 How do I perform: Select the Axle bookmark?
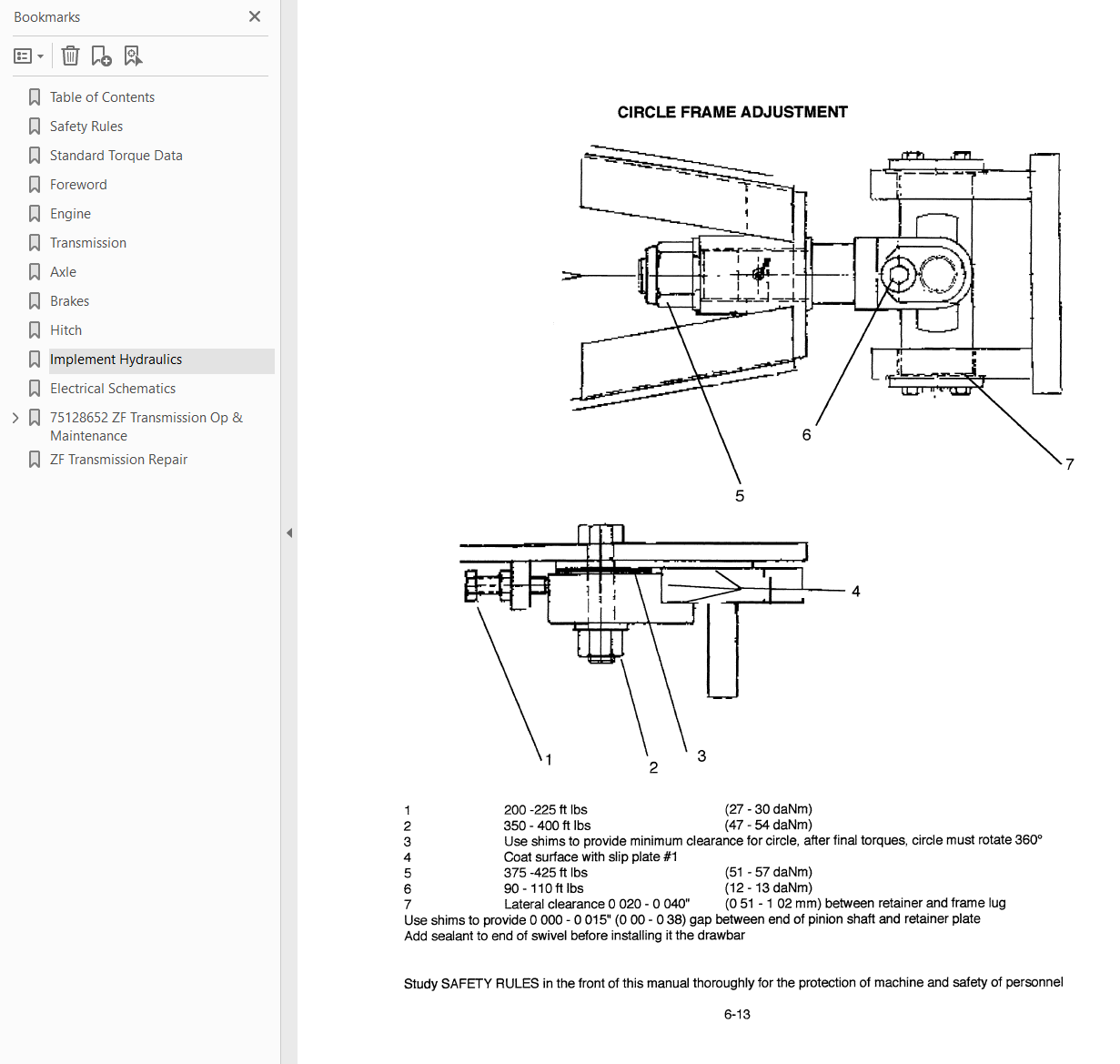coord(63,272)
